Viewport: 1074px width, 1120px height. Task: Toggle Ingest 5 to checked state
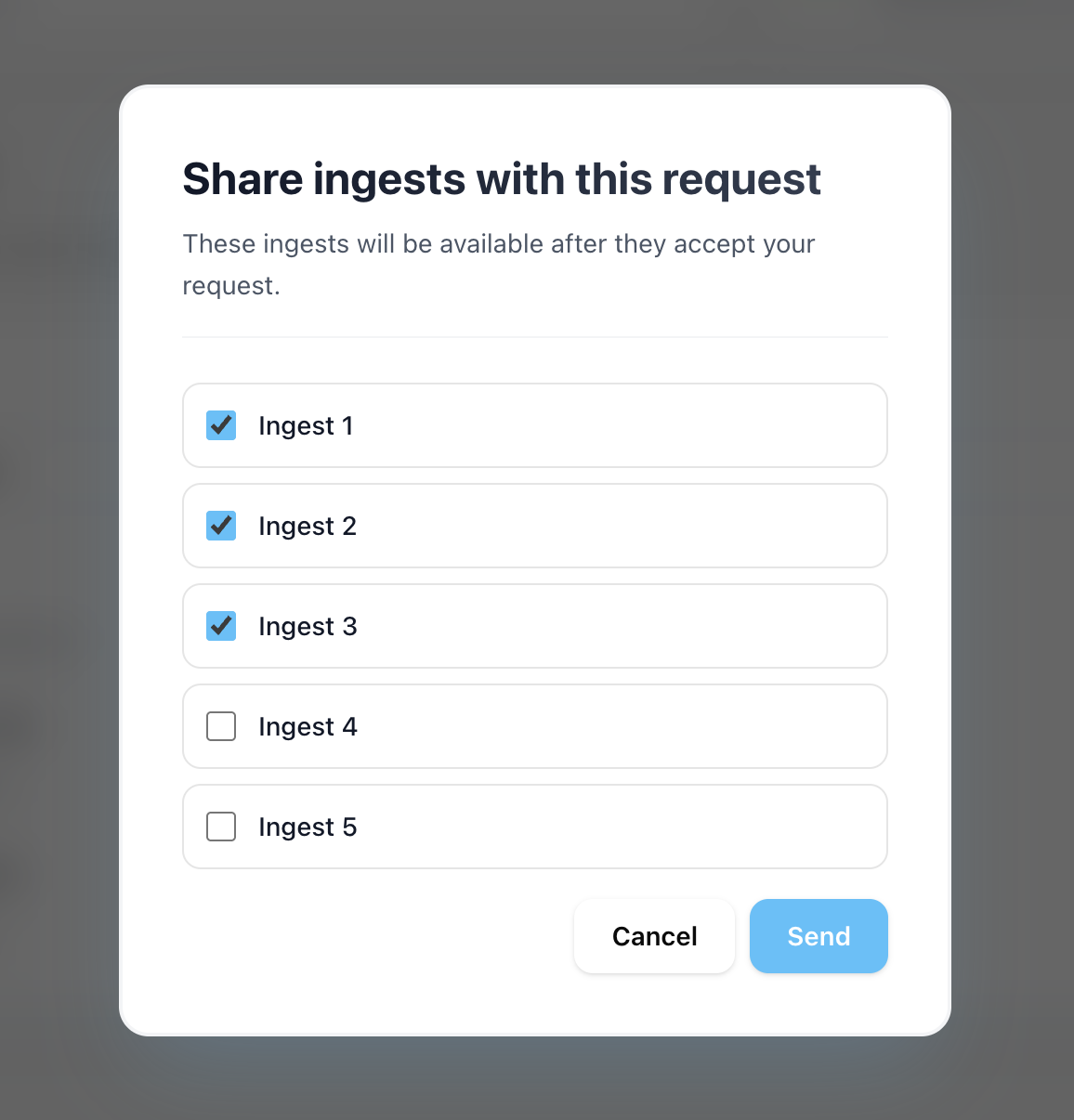coord(221,827)
